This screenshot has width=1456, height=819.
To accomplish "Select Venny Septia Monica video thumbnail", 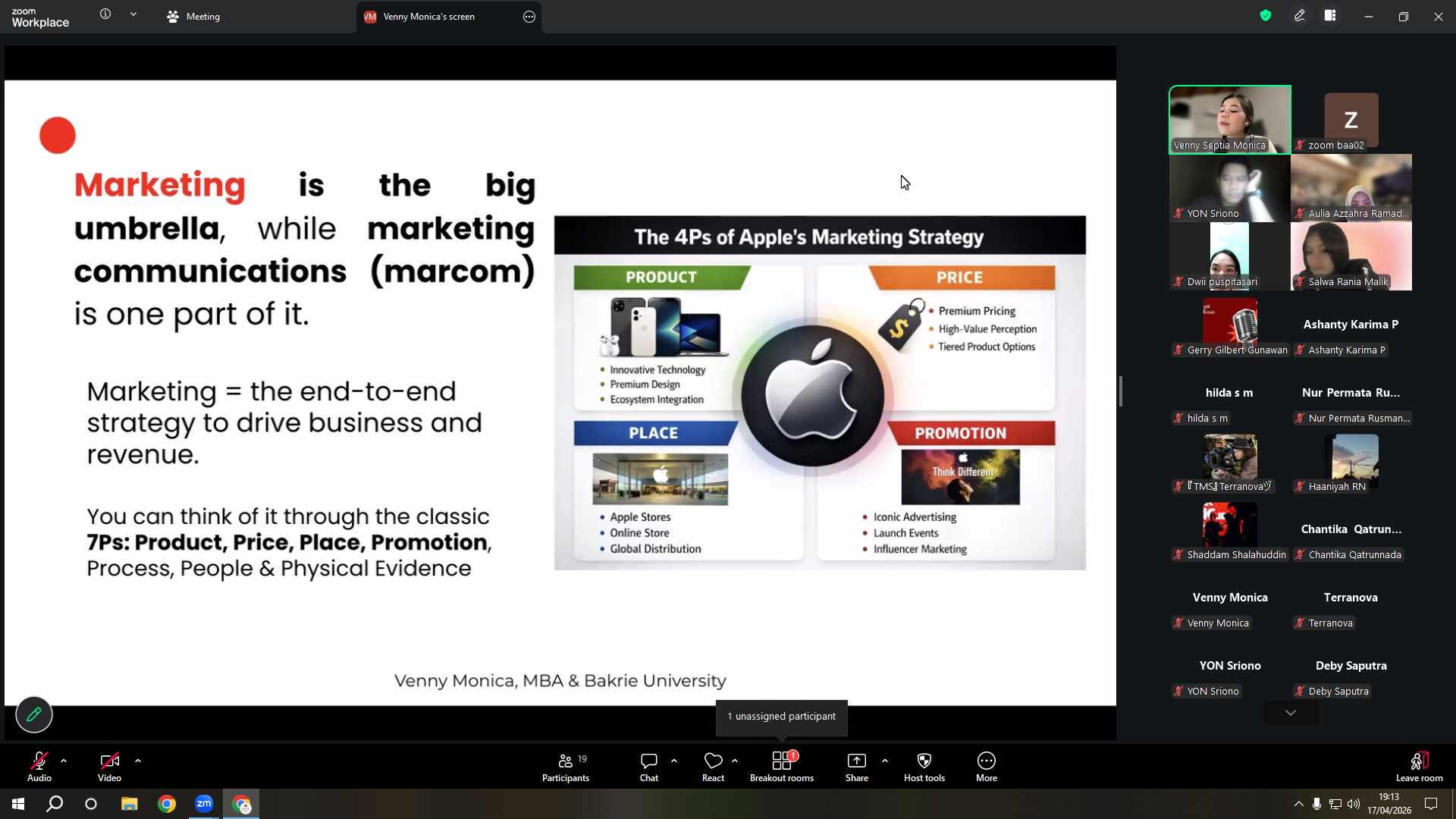I will pyautogui.click(x=1230, y=120).
